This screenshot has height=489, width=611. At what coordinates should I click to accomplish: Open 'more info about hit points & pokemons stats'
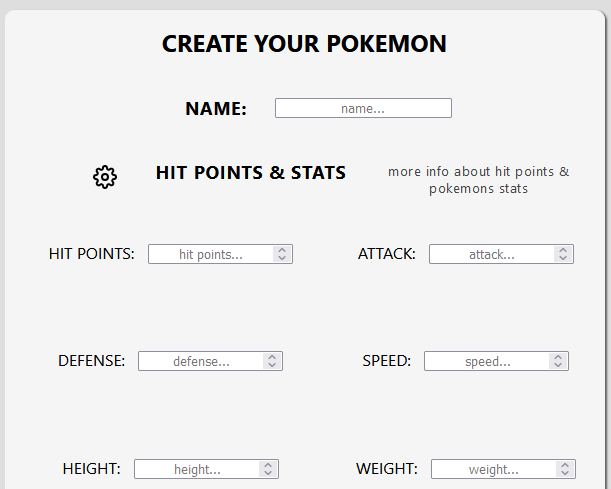tap(479, 180)
